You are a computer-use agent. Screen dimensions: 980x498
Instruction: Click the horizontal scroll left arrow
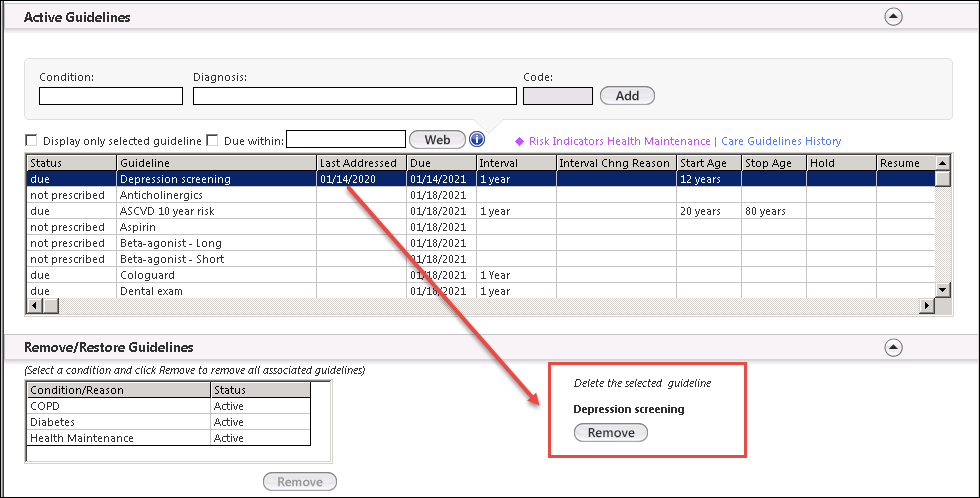click(34, 306)
